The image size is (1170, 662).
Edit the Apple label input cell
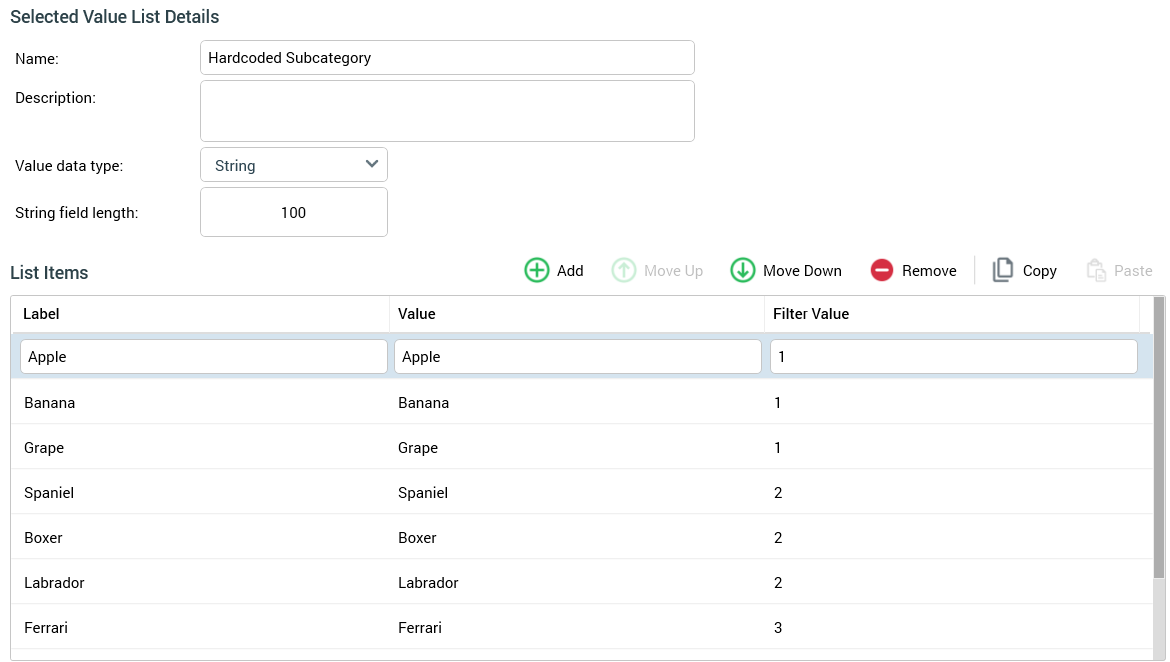point(204,357)
